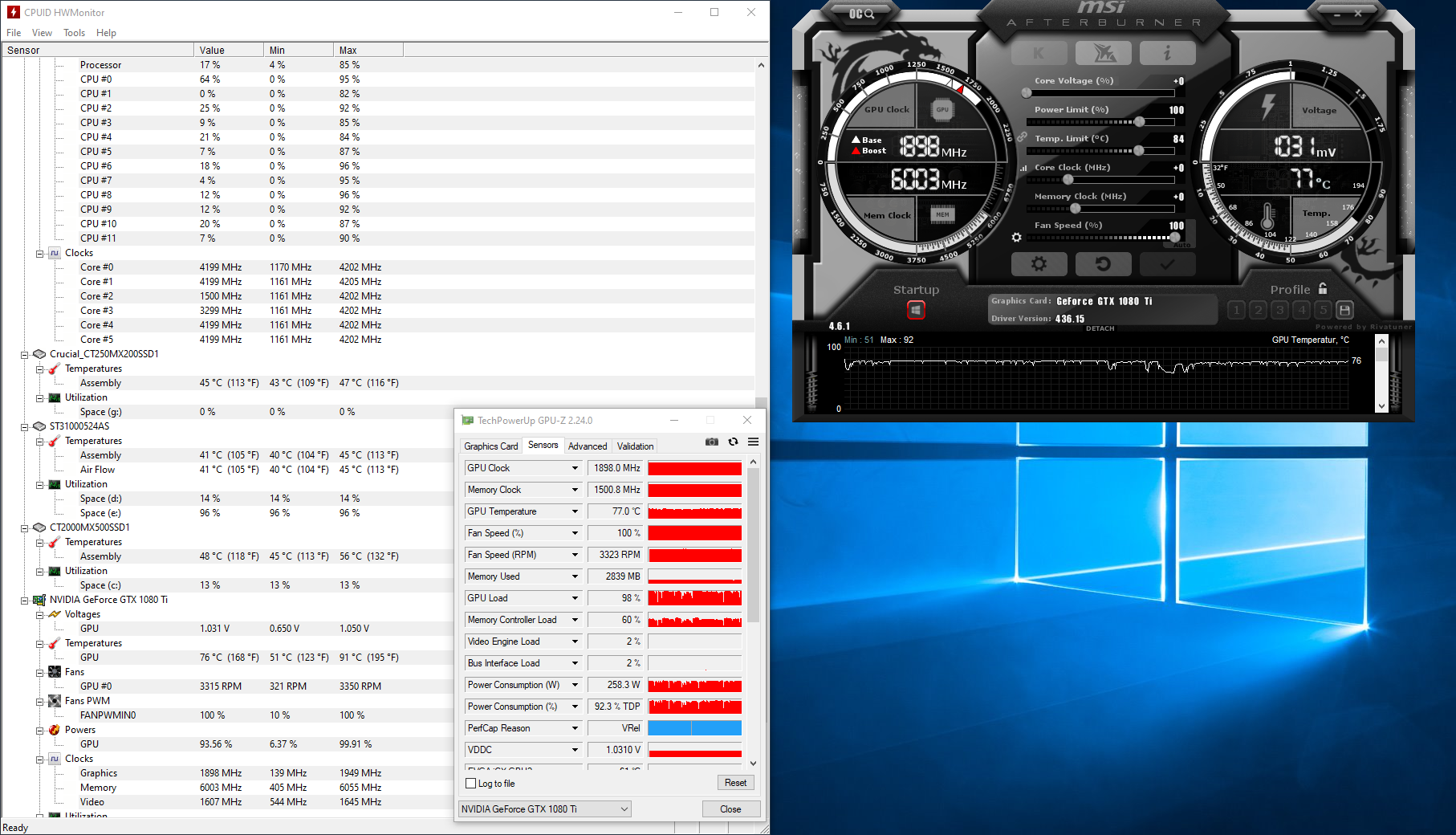1456x835 pixels.
Task: Click the Reset button in GPU-Z
Action: tap(735, 783)
